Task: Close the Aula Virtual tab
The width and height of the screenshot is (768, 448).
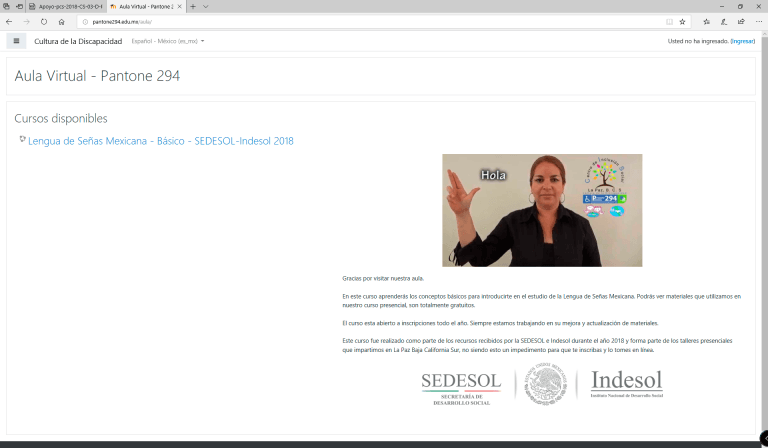Action: (181, 6)
